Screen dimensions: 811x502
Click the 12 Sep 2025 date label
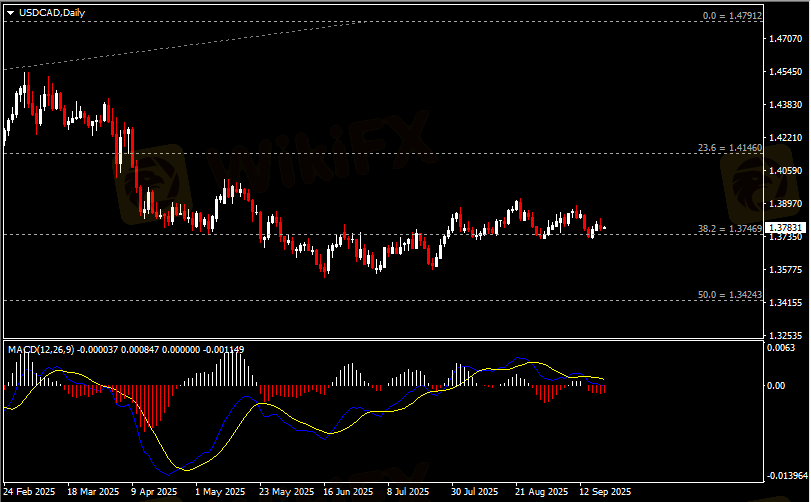click(x=605, y=492)
